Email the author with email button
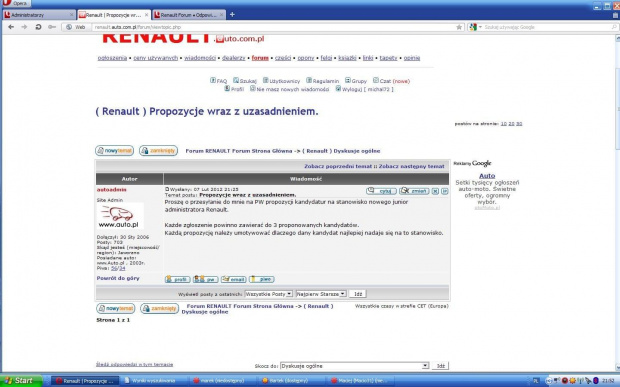620x387 pixels. (x=234, y=279)
